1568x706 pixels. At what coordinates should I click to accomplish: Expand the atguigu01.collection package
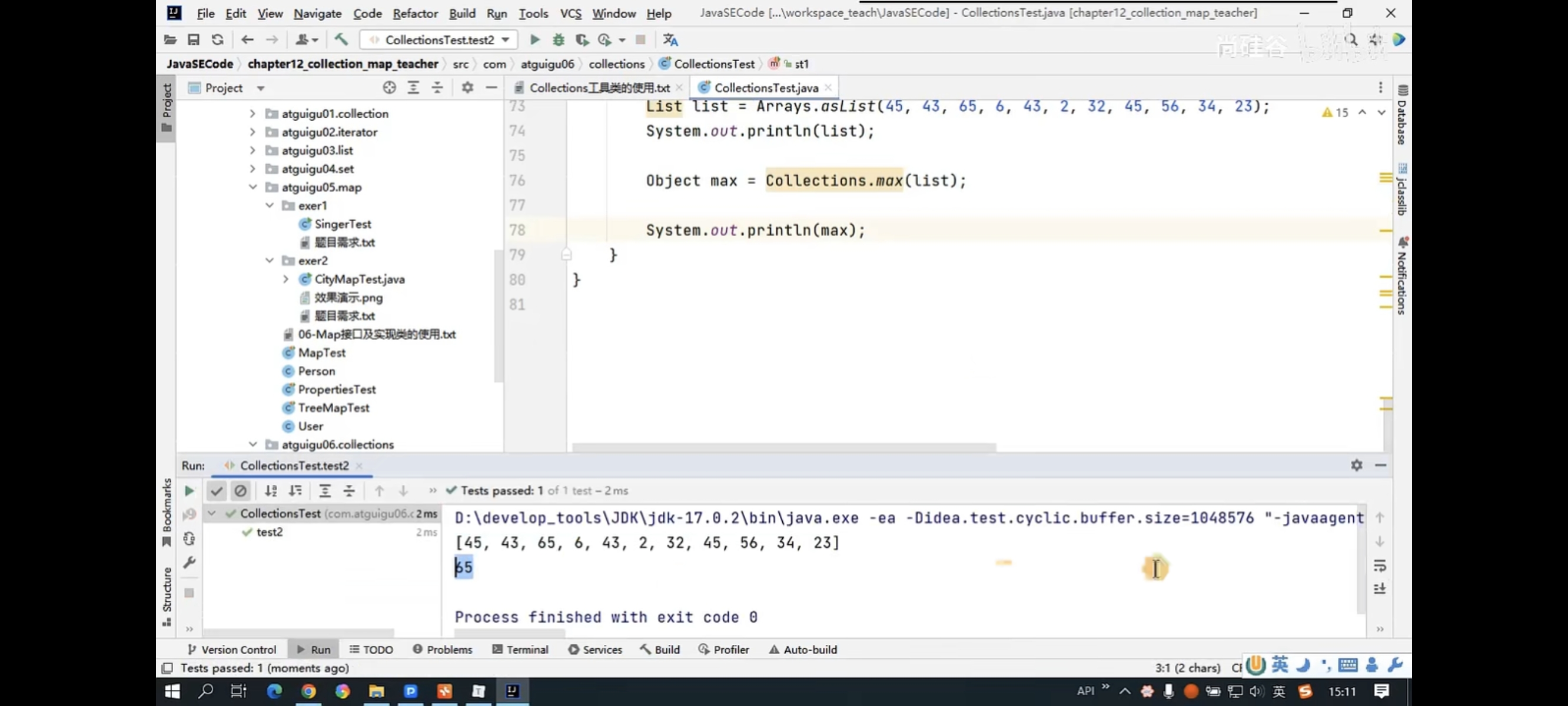253,113
